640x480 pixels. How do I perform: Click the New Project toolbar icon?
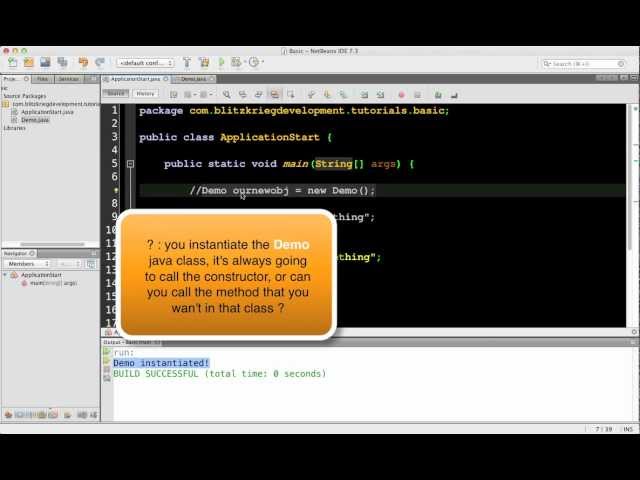tap(29, 62)
